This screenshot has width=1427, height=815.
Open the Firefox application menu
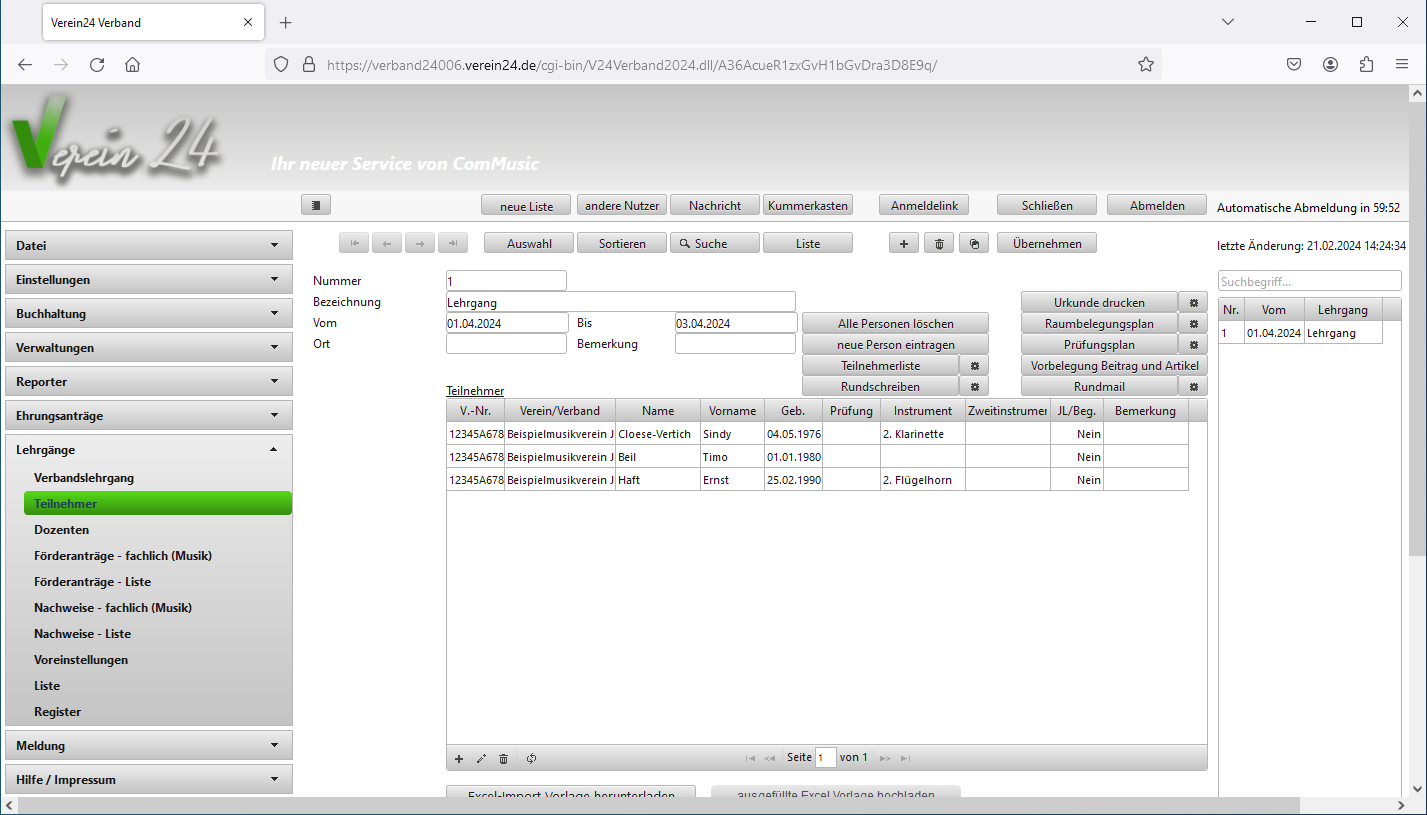pyautogui.click(x=1402, y=64)
